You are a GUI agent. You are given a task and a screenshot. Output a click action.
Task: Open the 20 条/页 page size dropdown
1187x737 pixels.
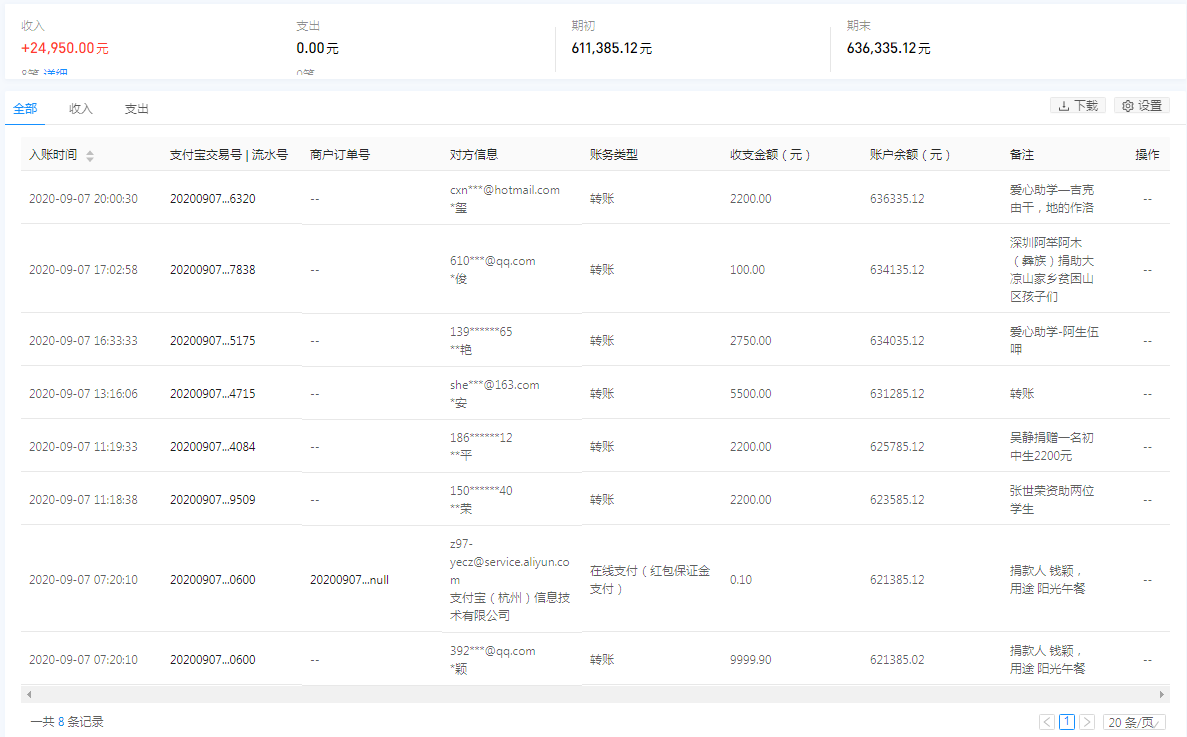(x=1134, y=722)
